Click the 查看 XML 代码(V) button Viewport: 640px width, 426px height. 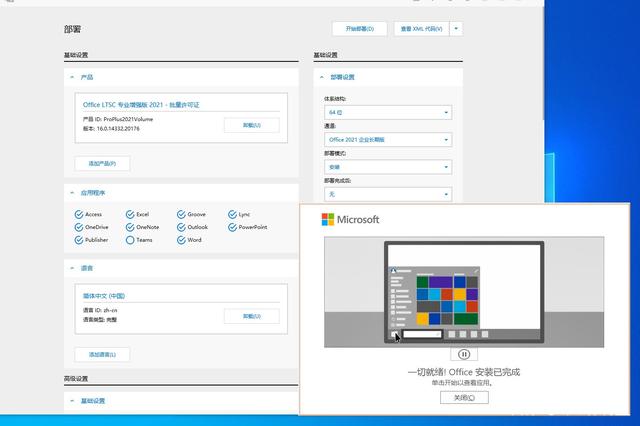(x=421, y=29)
